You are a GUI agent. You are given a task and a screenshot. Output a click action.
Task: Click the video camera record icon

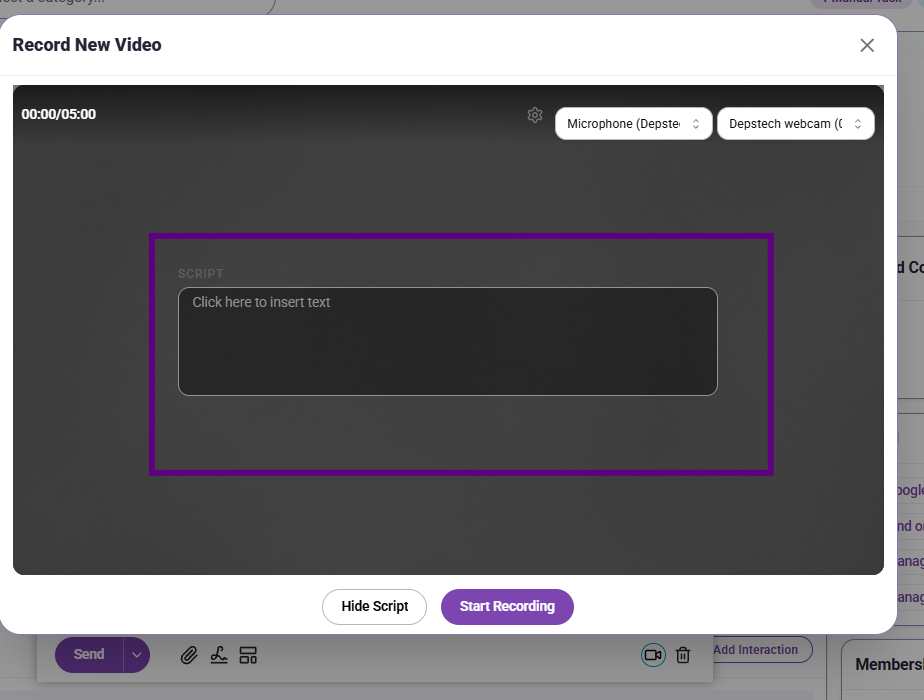(653, 655)
